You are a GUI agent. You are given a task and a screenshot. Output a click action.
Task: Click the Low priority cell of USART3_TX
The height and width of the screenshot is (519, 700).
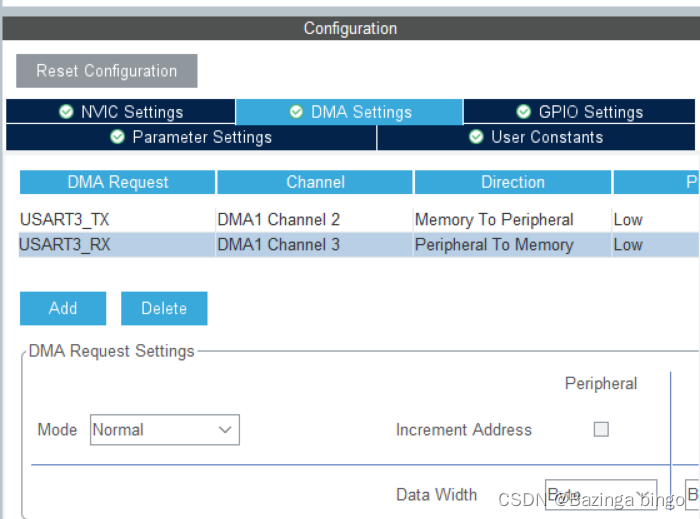[x=629, y=220]
